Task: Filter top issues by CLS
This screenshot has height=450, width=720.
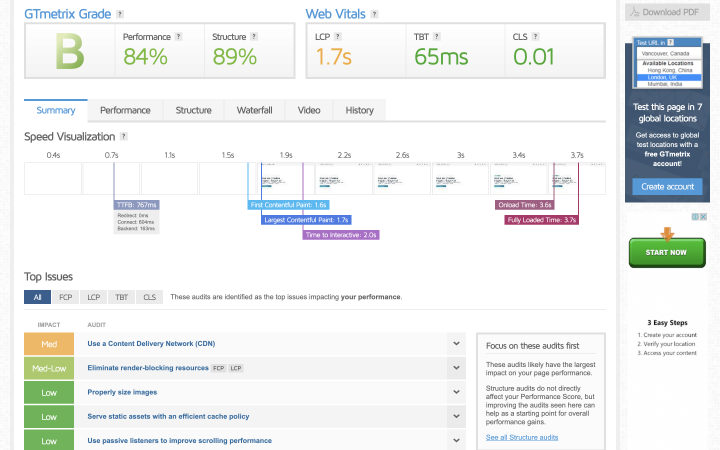Action: [150, 297]
